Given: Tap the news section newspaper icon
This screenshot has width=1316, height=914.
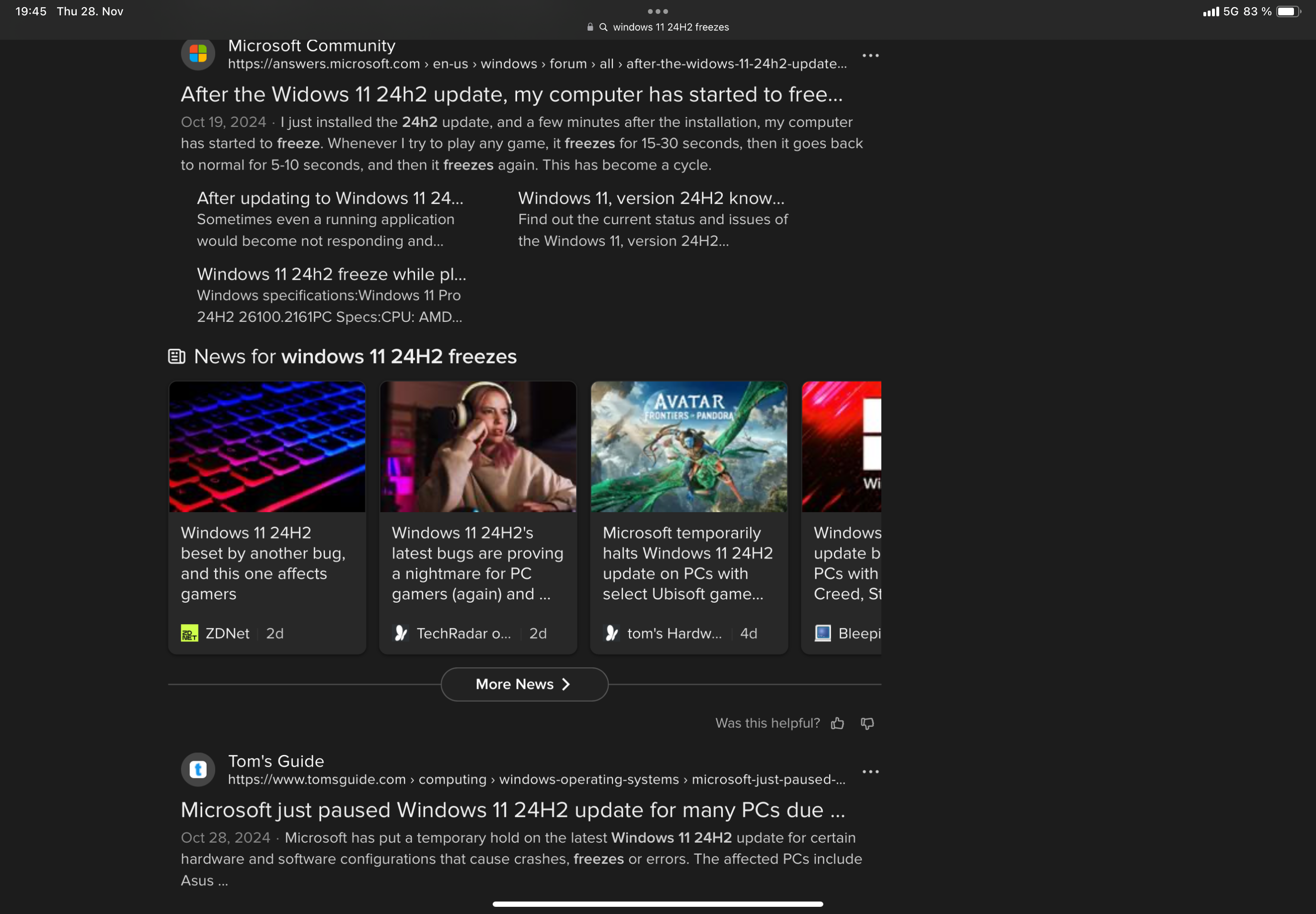Looking at the screenshot, I should tap(176, 356).
